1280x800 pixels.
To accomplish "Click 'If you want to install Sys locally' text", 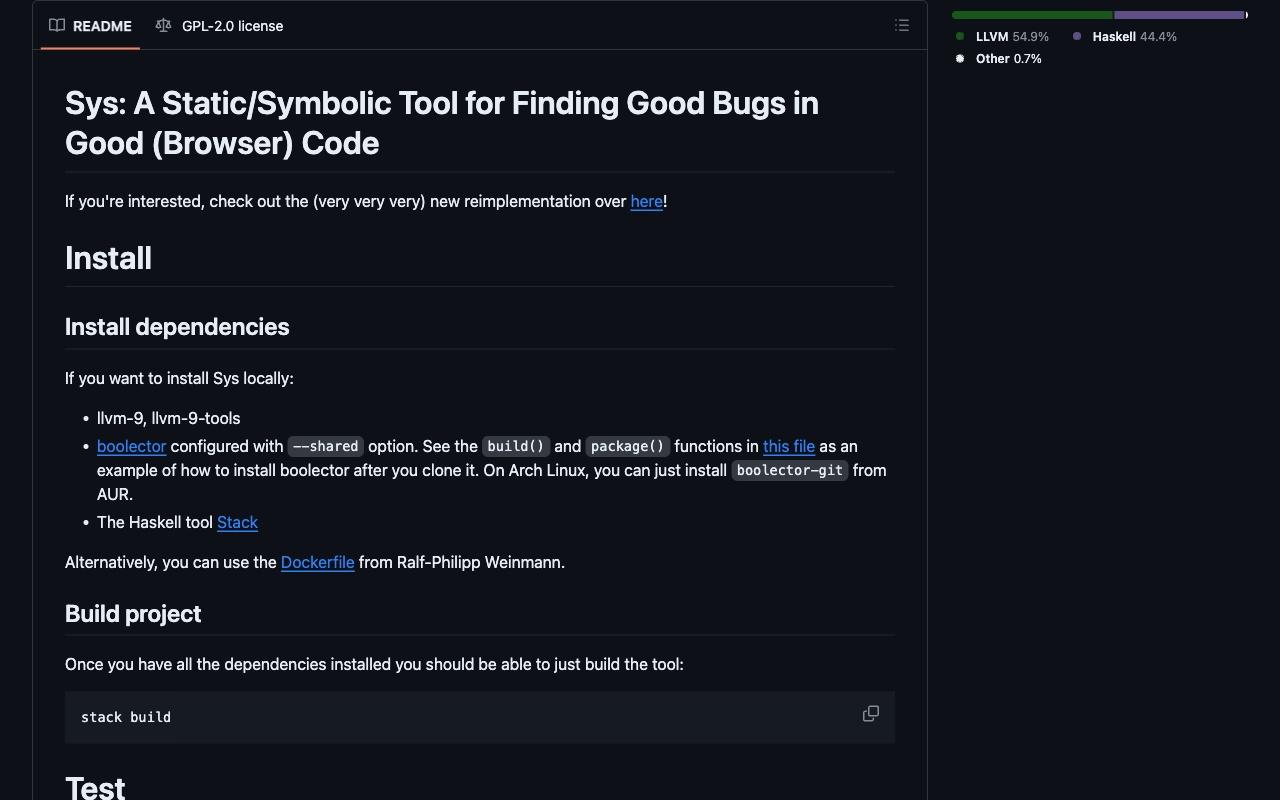I will pyautogui.click(x=179, y=379).
